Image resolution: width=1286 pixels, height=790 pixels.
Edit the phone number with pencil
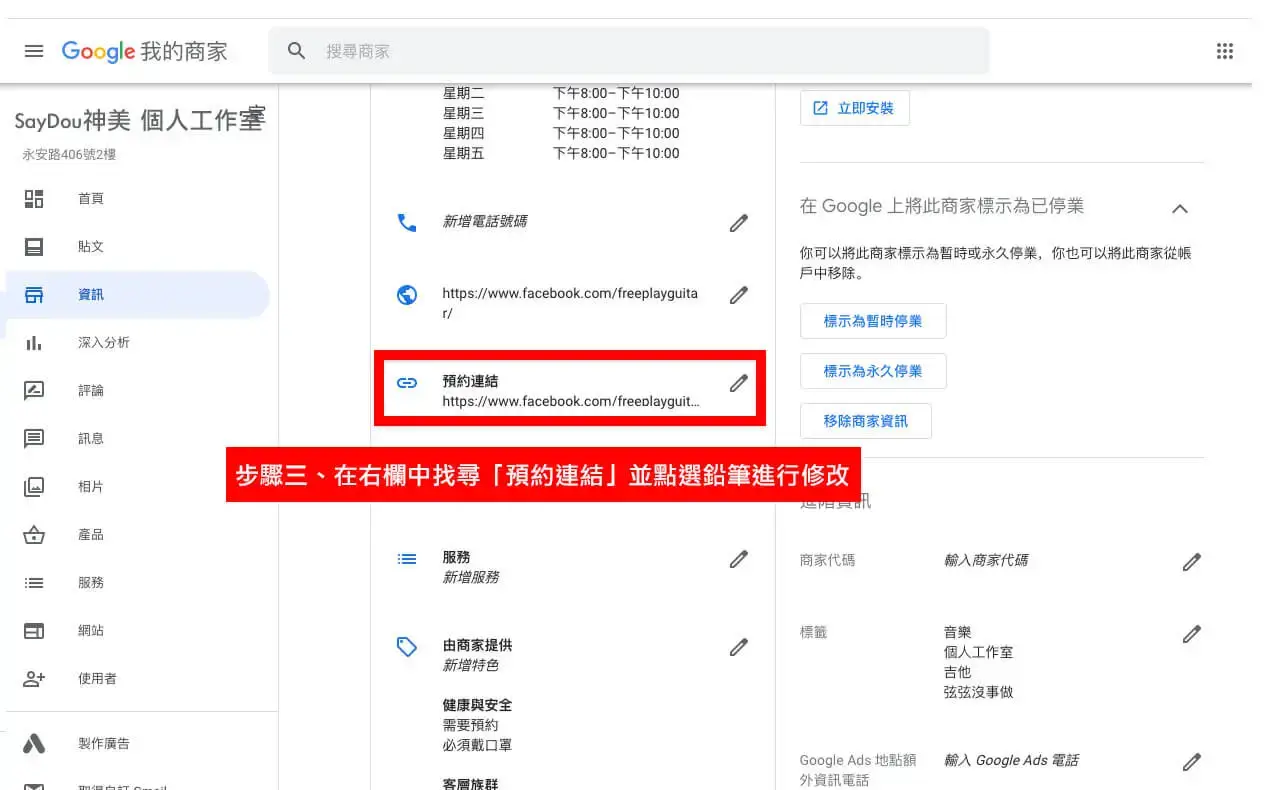(x=738, y=223)
